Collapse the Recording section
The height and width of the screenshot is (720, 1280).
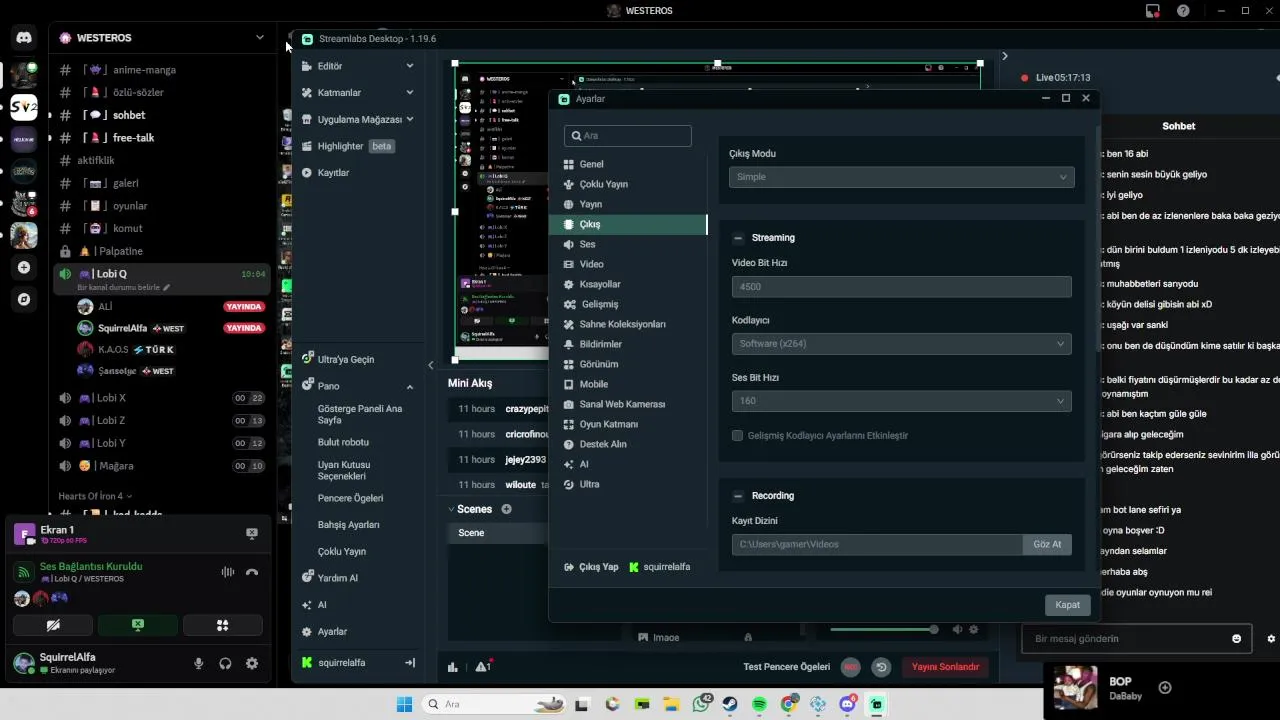[x=738, y=496]
